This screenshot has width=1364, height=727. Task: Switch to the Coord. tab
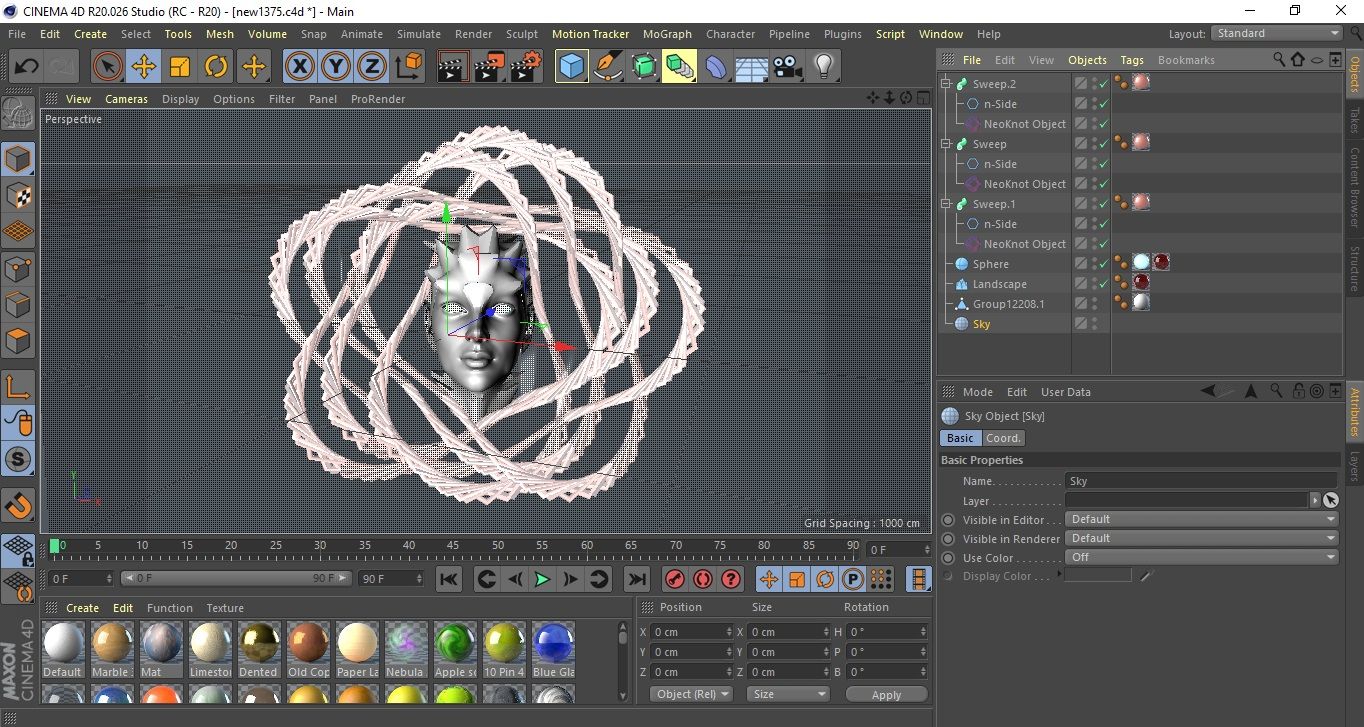(1003, 438)
